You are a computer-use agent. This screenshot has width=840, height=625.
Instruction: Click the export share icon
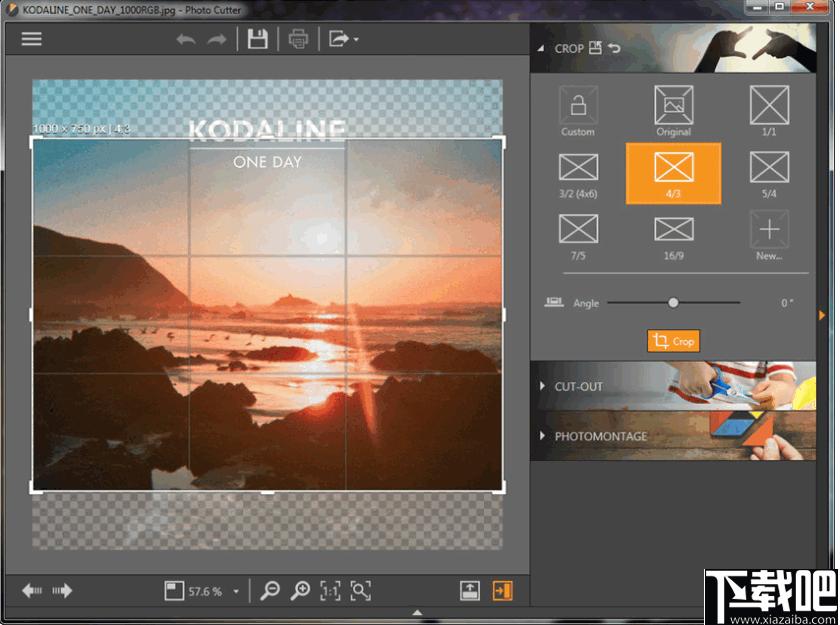tap(339, 39)
